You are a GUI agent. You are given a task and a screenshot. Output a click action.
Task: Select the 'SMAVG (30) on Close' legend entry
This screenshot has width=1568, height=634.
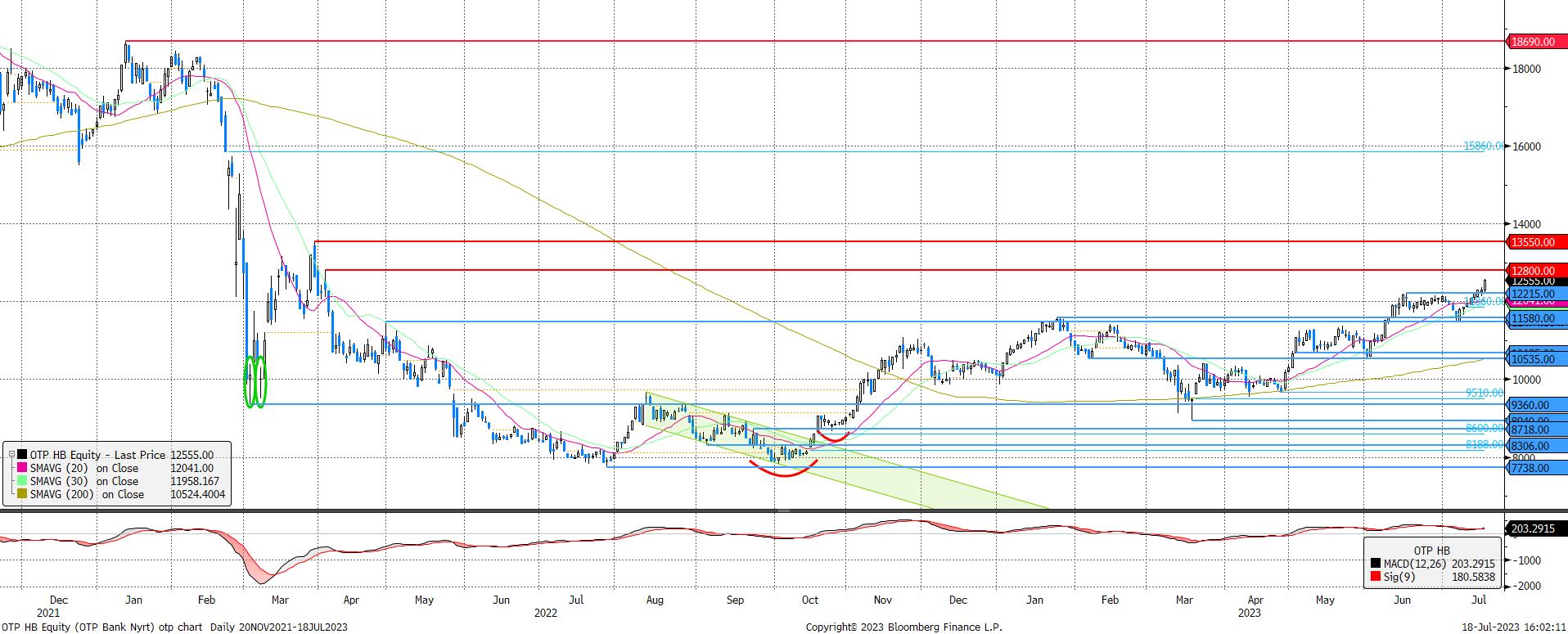(x=83, y=481)
